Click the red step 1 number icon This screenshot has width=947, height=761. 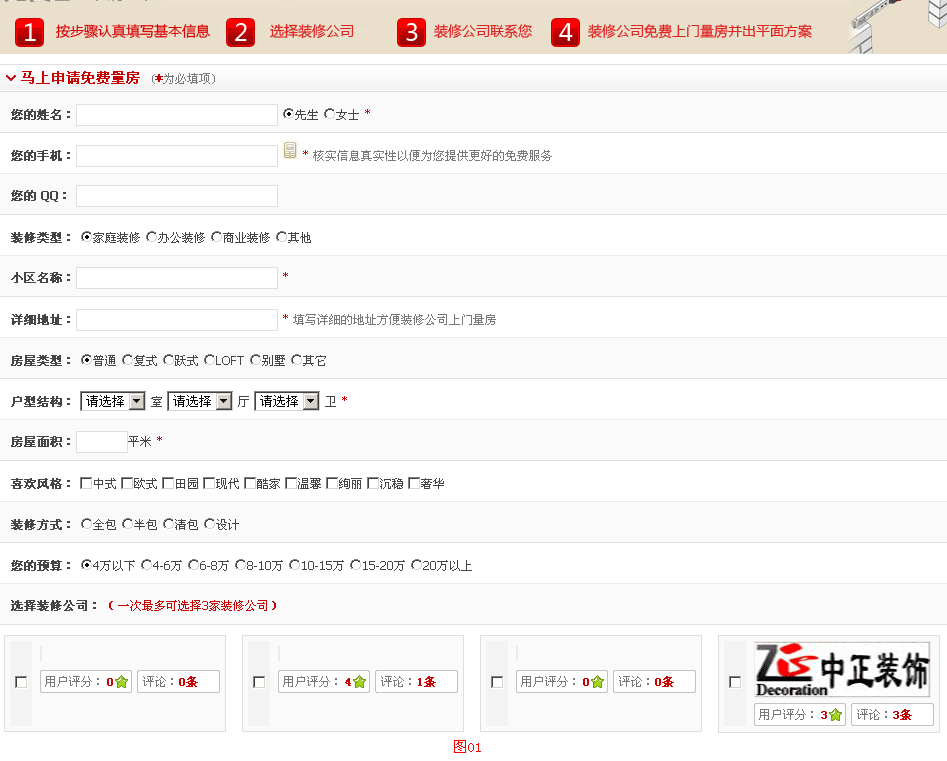28,32
